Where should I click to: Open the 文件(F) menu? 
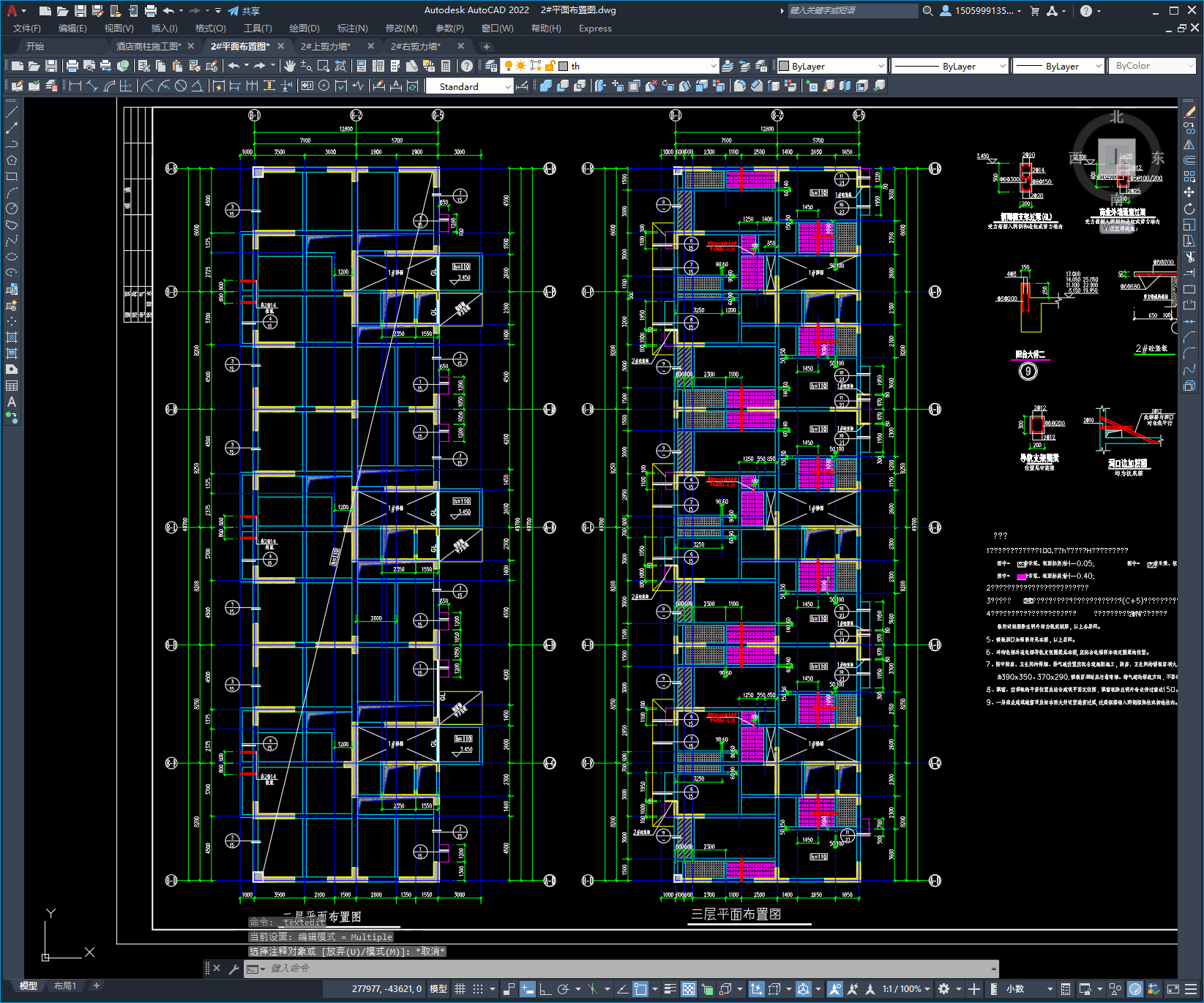point(27,29)
